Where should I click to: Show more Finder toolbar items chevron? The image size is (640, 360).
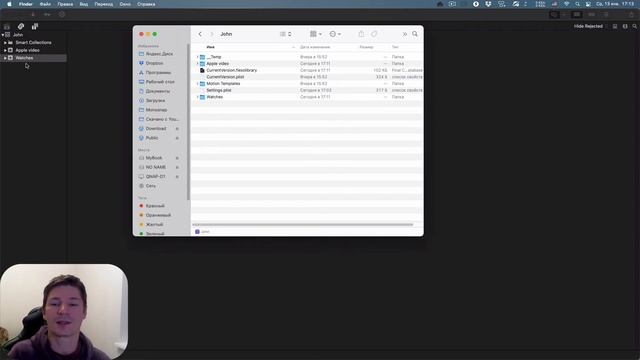pyautogui.click(x=404, y=34)
